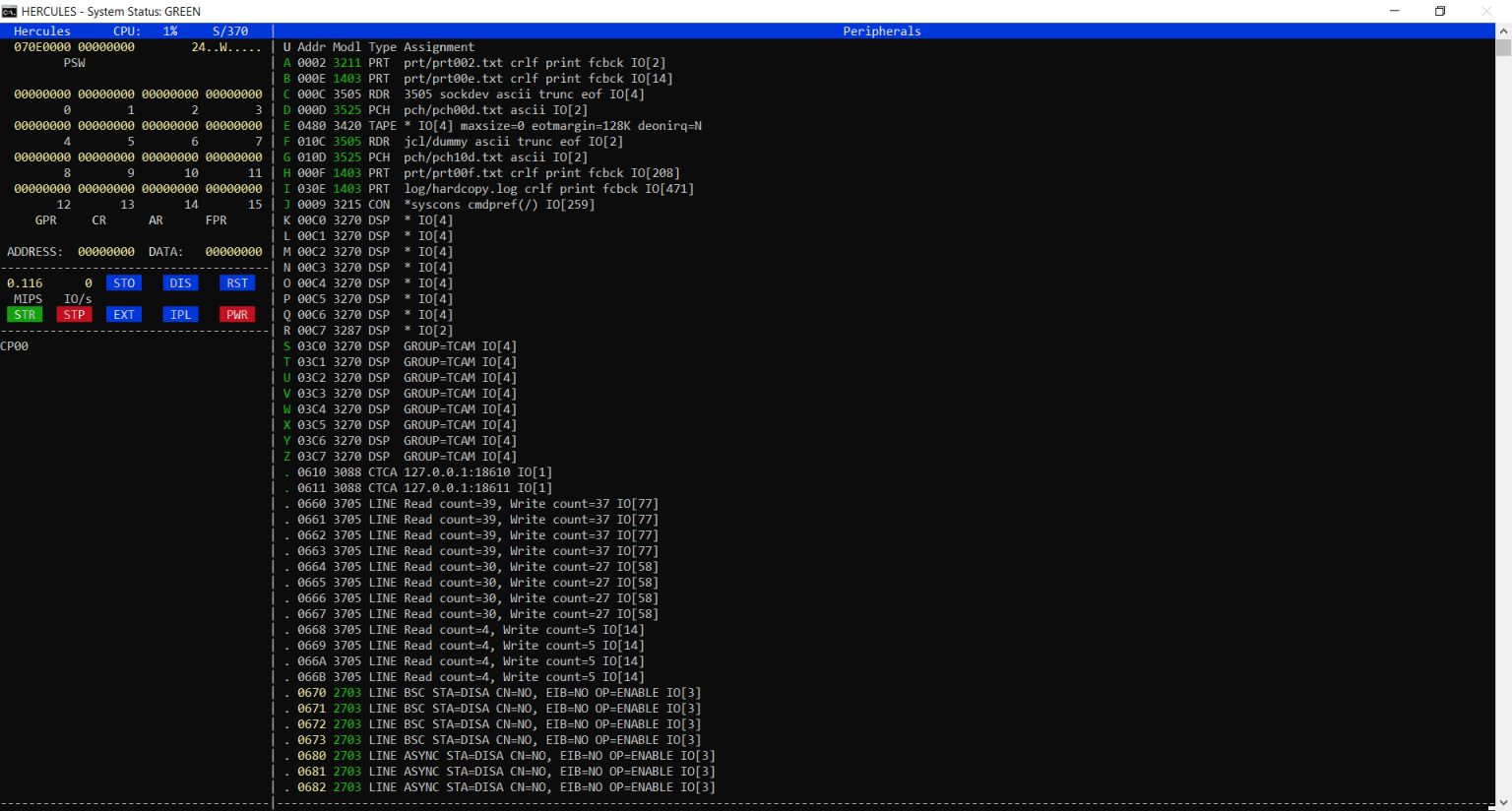1512x811 pixels.
Task: Click the EXT external interrupt button
Action: [124, 315]
